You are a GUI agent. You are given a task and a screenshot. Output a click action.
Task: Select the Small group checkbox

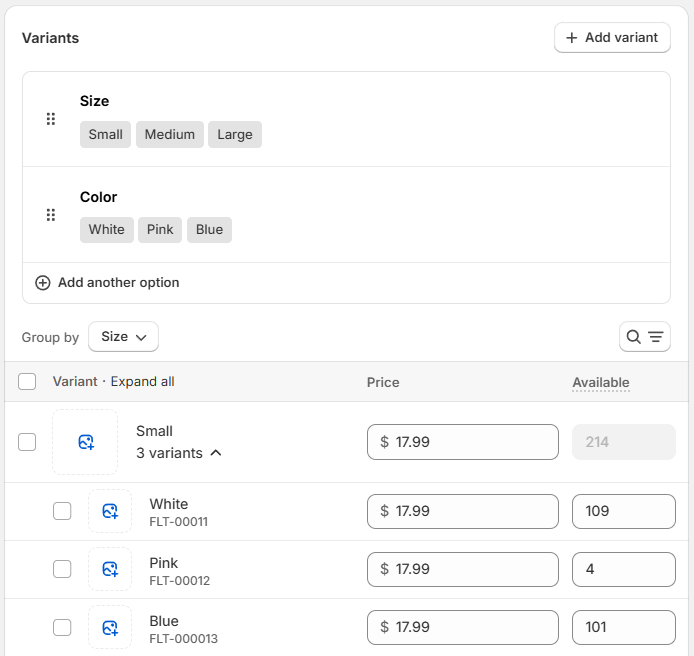(28, 442)
